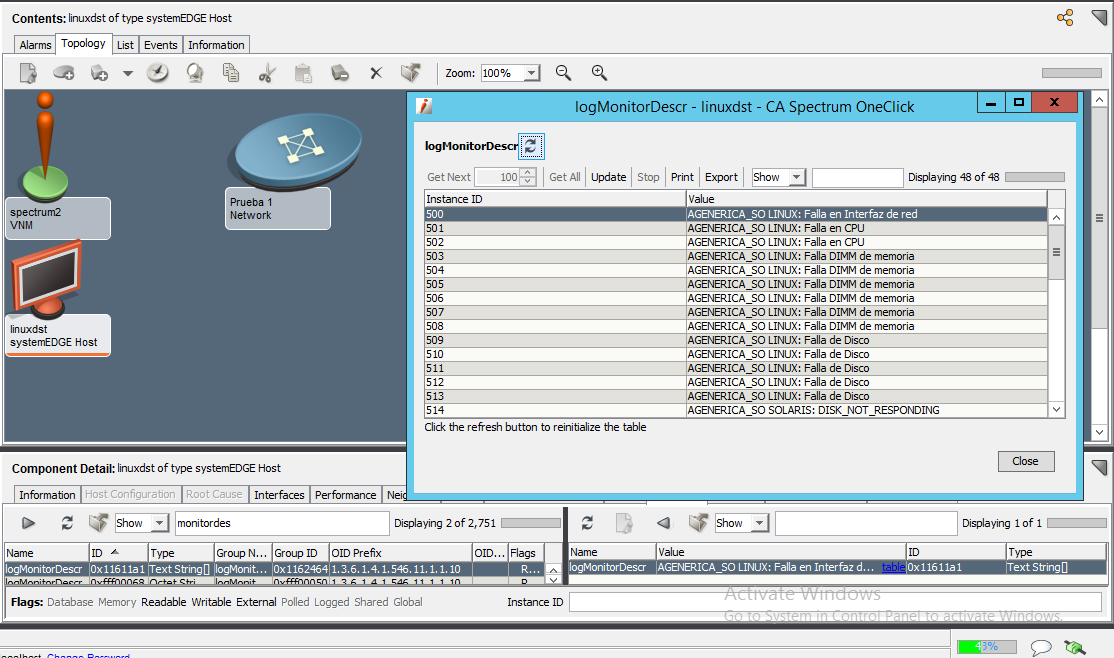Click the play arrow icon in attribute toolbar
Viewport: 1114px width, 658px height.
tap(28, 523)
